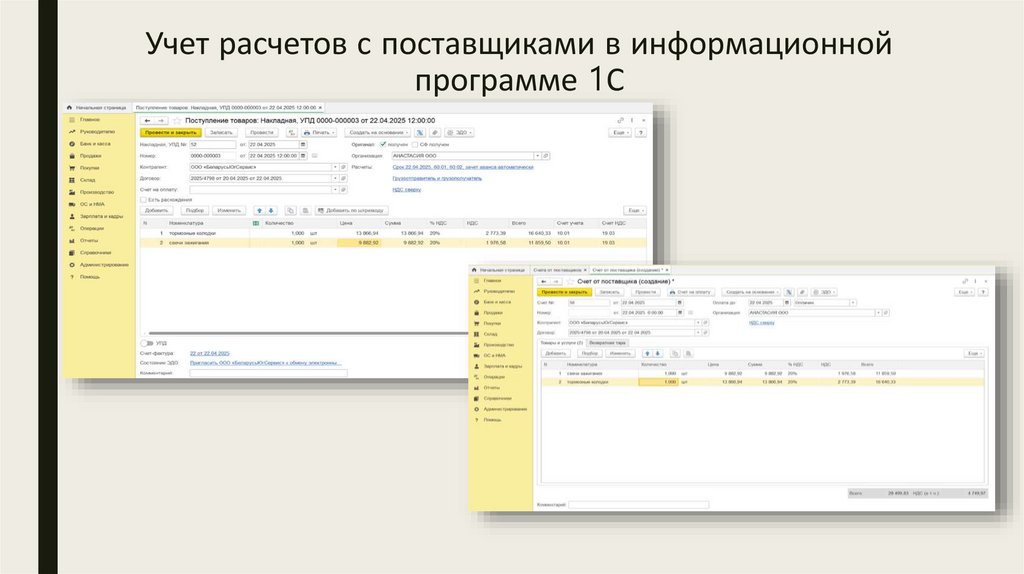The image size is (1024, 574).
Task: Toggle Оригинал получен checkbox
Action: click(x=383, y=144)
